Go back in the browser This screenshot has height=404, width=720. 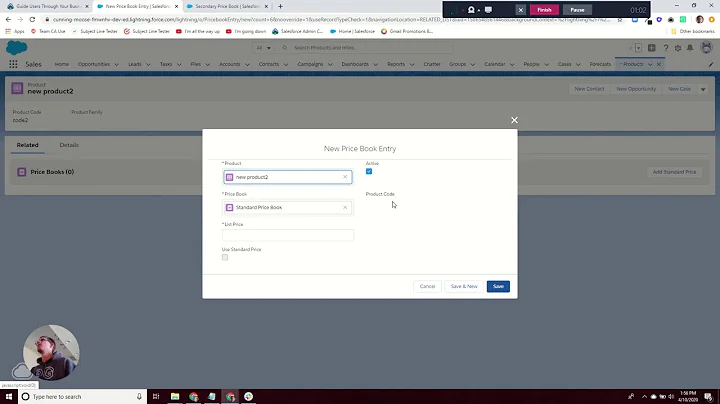[8, 19]
